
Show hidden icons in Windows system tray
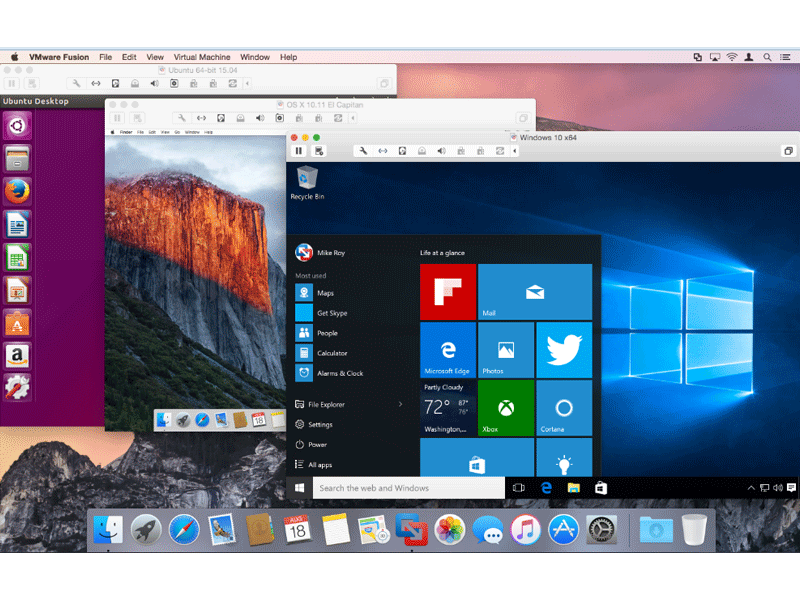click(x=751, y=488)
